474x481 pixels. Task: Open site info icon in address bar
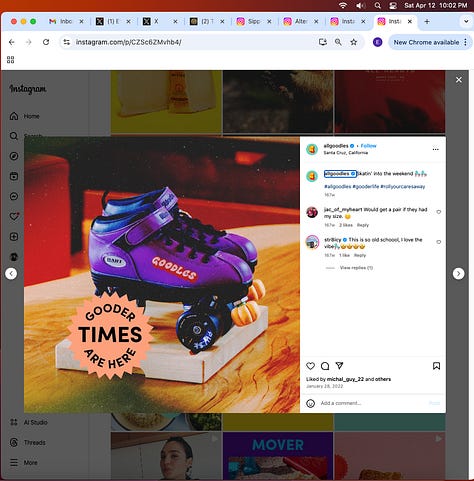pos(67,42)
